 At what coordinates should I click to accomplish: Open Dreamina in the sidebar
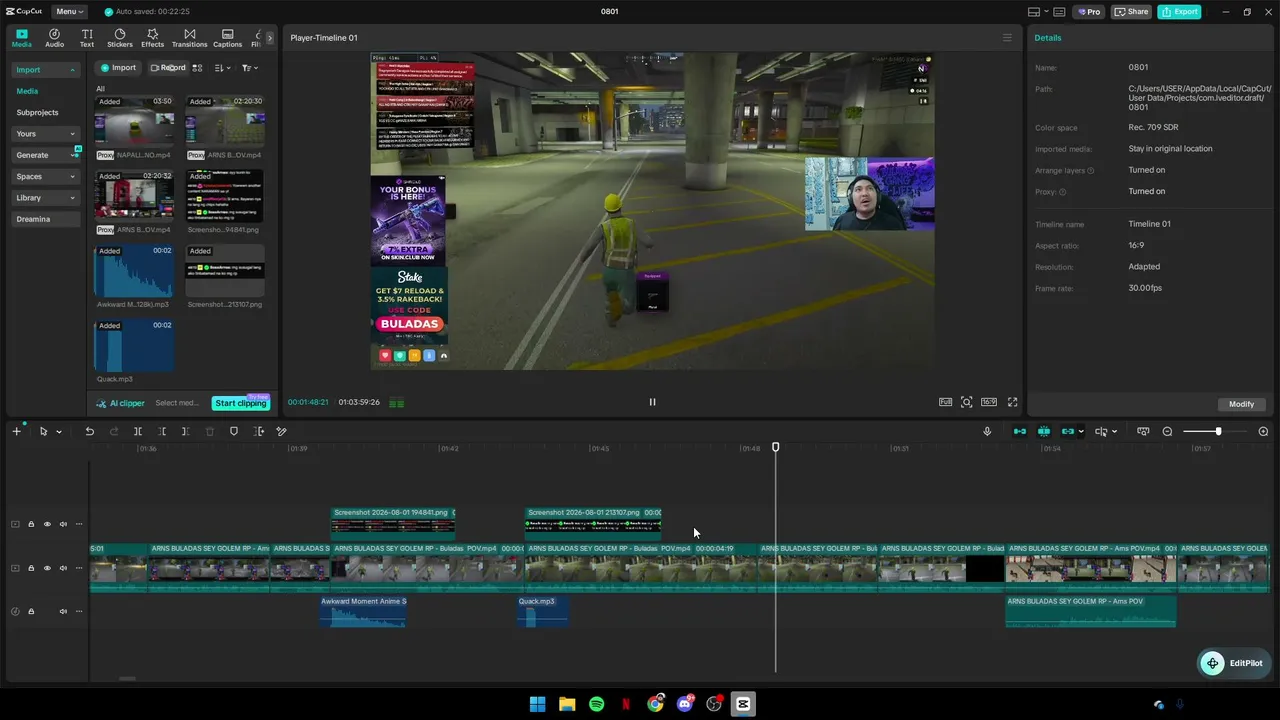[x=33, y=219]
